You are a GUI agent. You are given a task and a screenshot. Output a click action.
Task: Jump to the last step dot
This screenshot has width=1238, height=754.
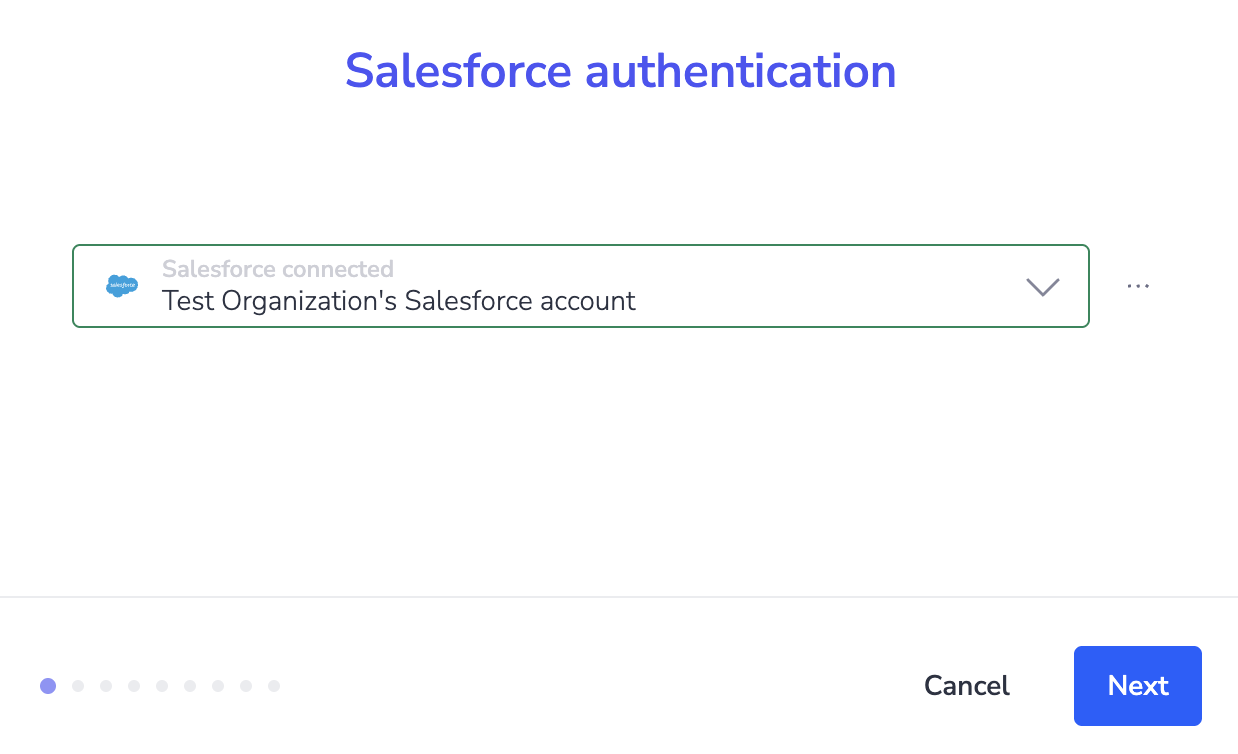point(274,686)
